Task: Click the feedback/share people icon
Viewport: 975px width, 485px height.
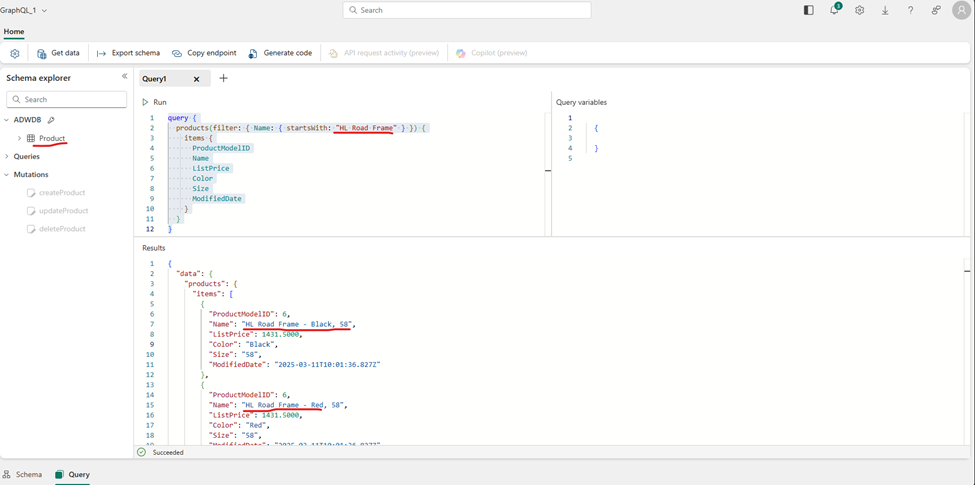Action: [935, 10]
